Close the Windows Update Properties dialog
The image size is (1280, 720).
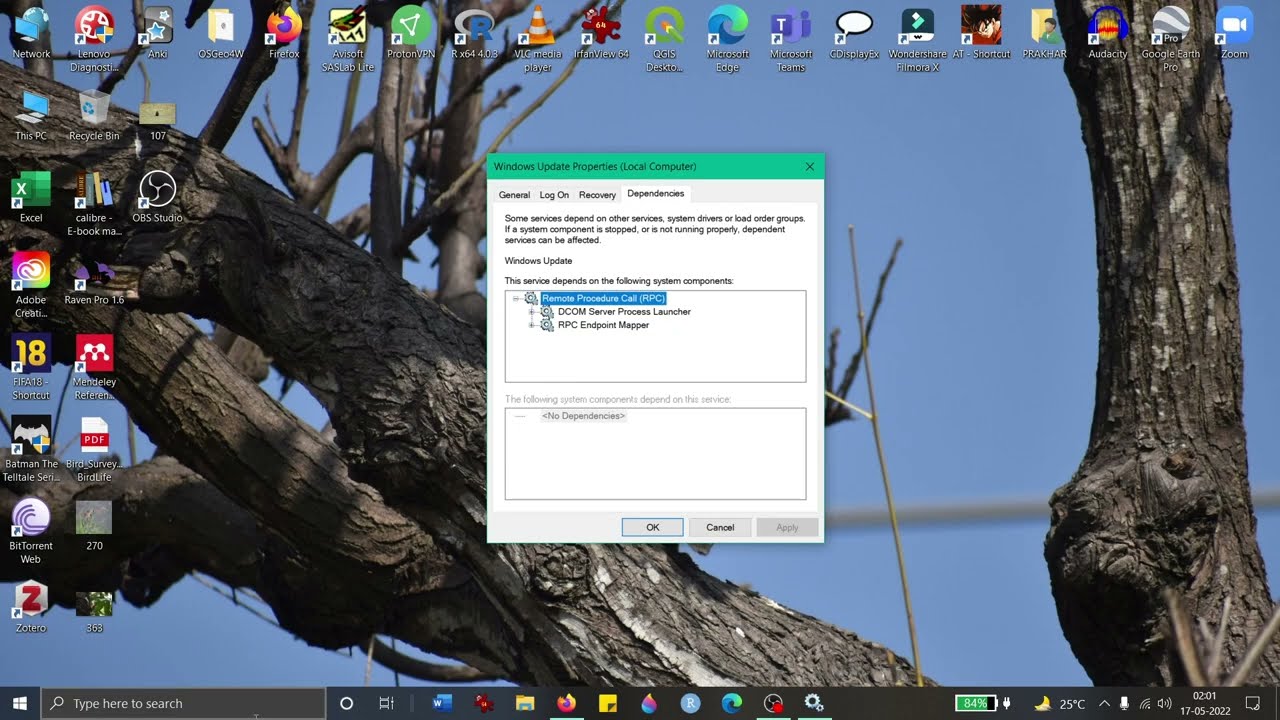(810, 166)
